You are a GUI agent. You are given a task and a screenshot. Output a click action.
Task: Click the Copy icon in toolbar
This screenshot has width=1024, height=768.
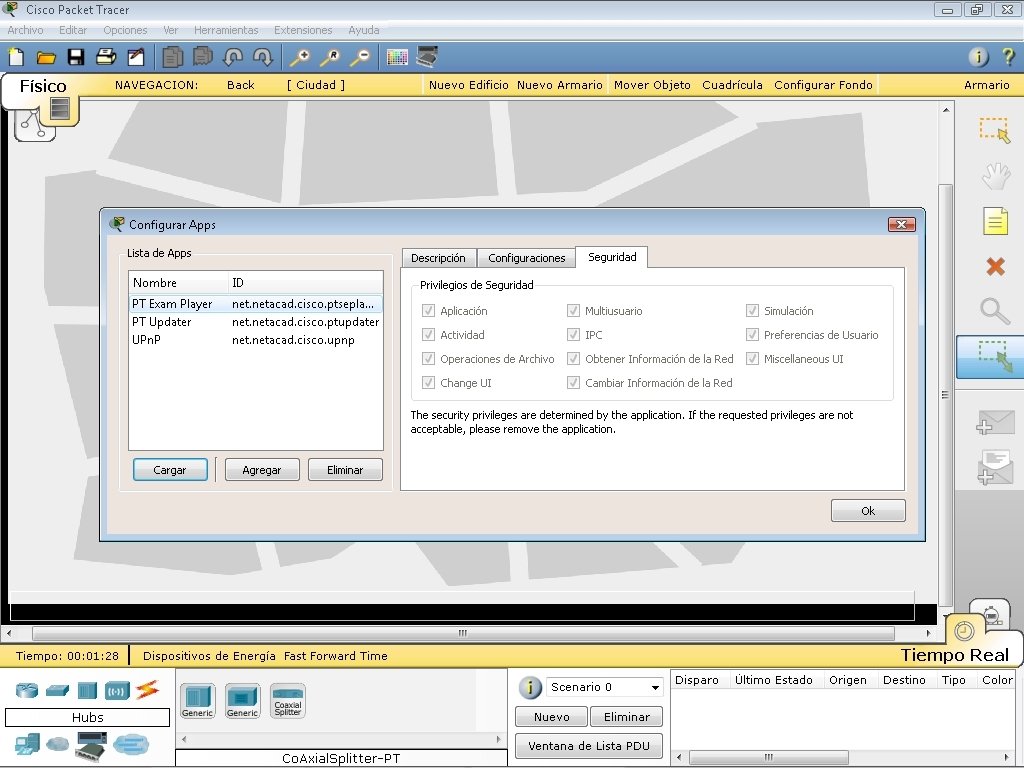172,57
